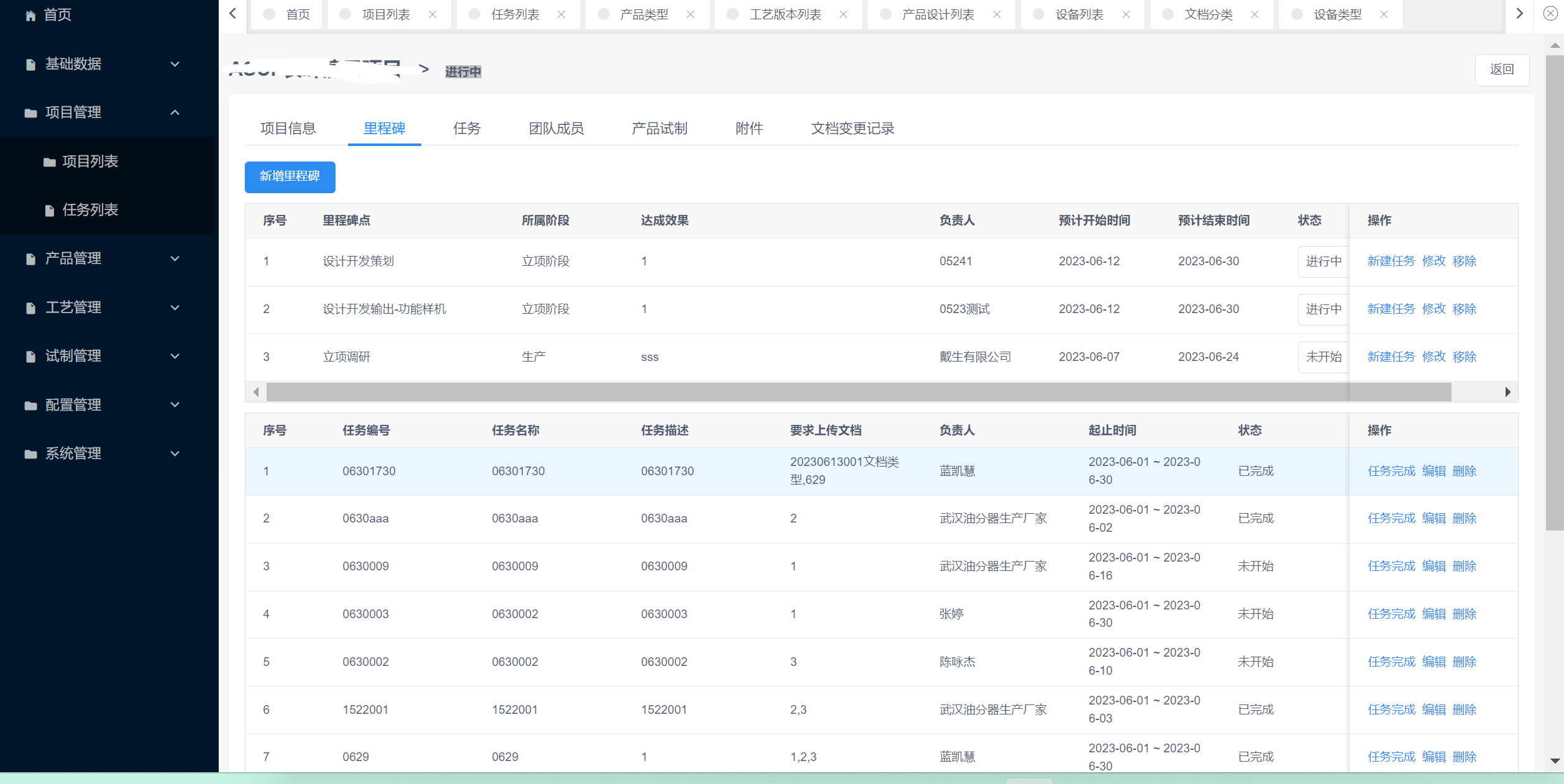Click the 项目列表 folder icon in sidebar
1564x784 pixels.
click(50, 162)
